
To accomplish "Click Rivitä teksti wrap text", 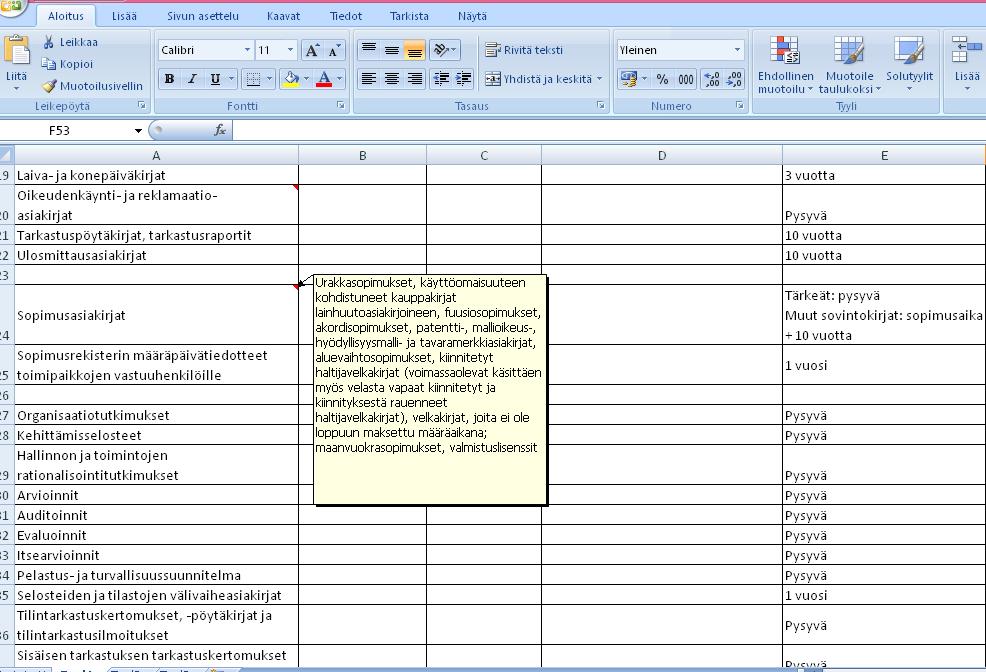I will click(x=524, y=50).
